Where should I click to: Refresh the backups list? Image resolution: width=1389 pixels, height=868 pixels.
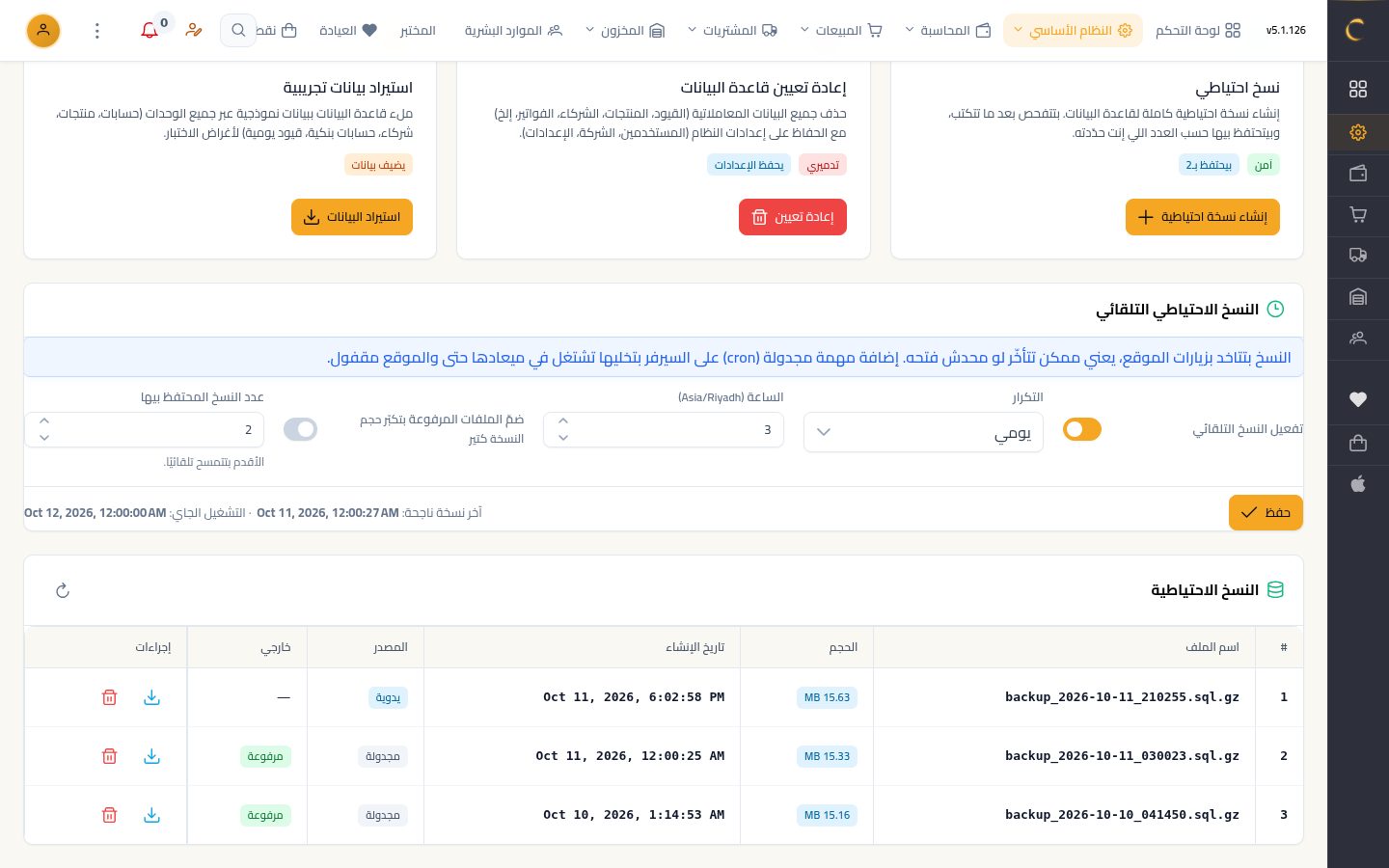[63, 590]
